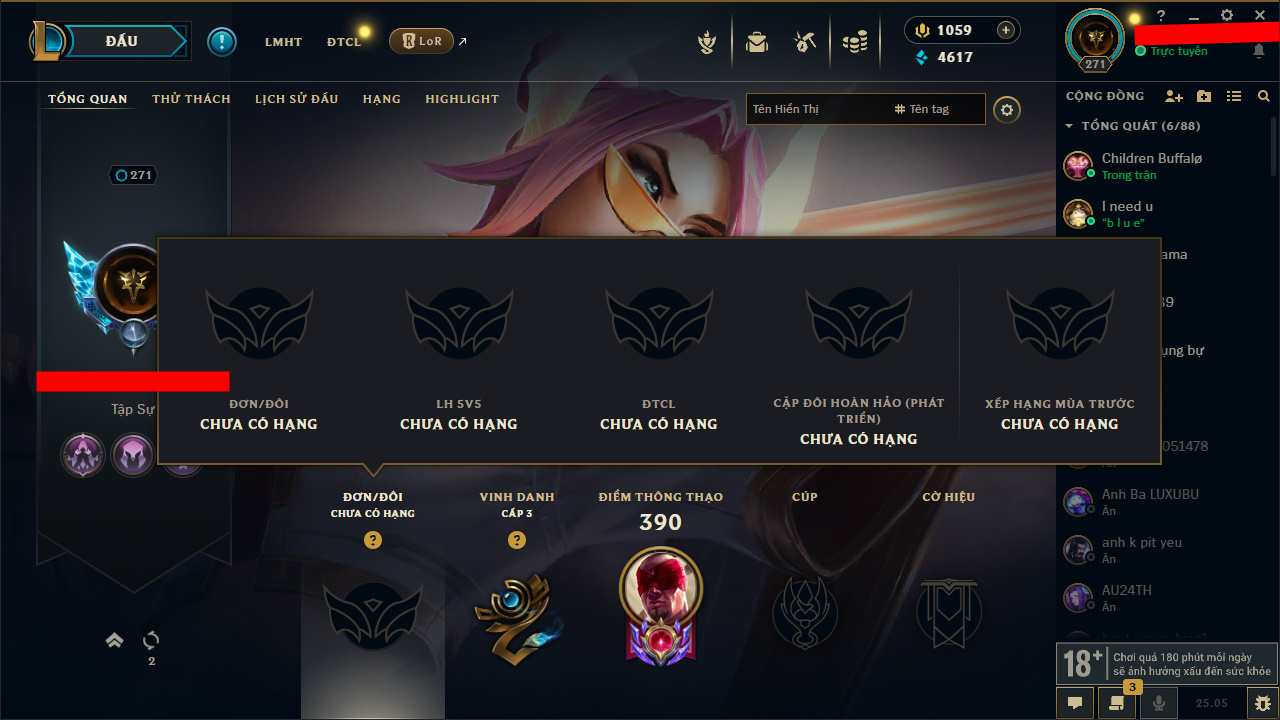Image resolution: width=1280 pixels, height=720 pixels.
Task: Switch to the THỬ THÁCH tab
Action: pos(191,99)
